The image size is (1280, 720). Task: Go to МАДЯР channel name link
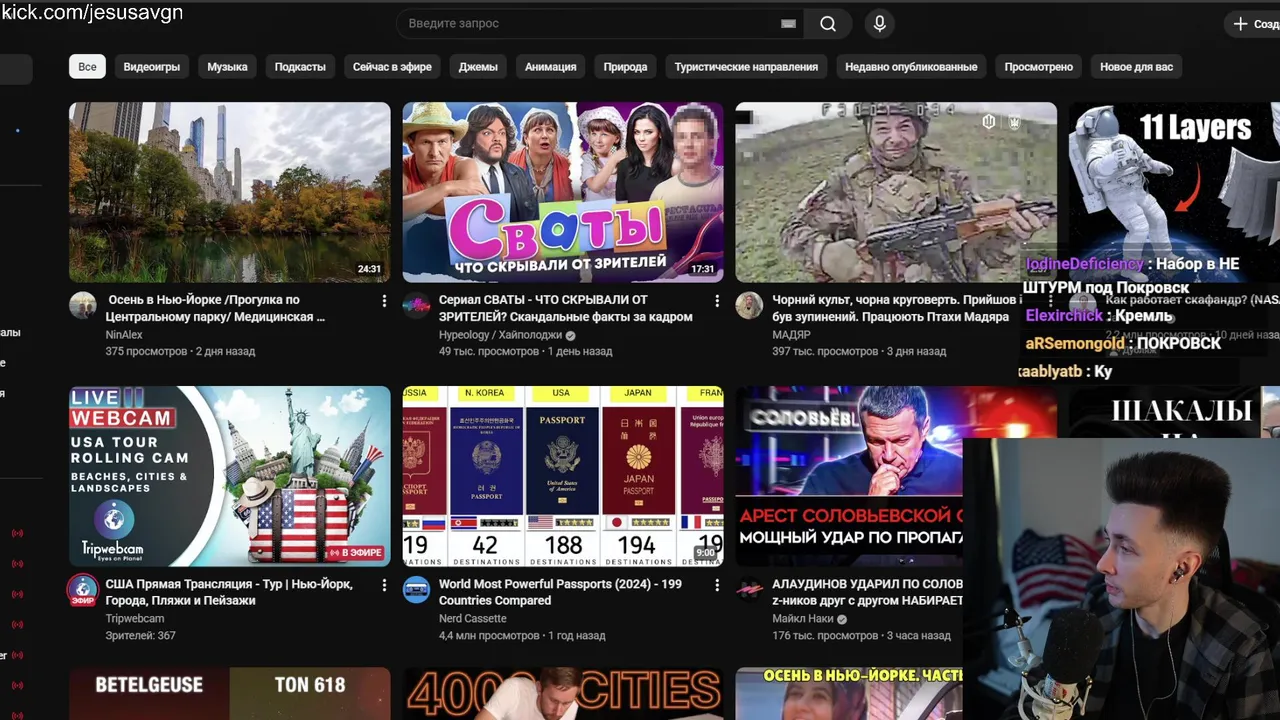791,335
